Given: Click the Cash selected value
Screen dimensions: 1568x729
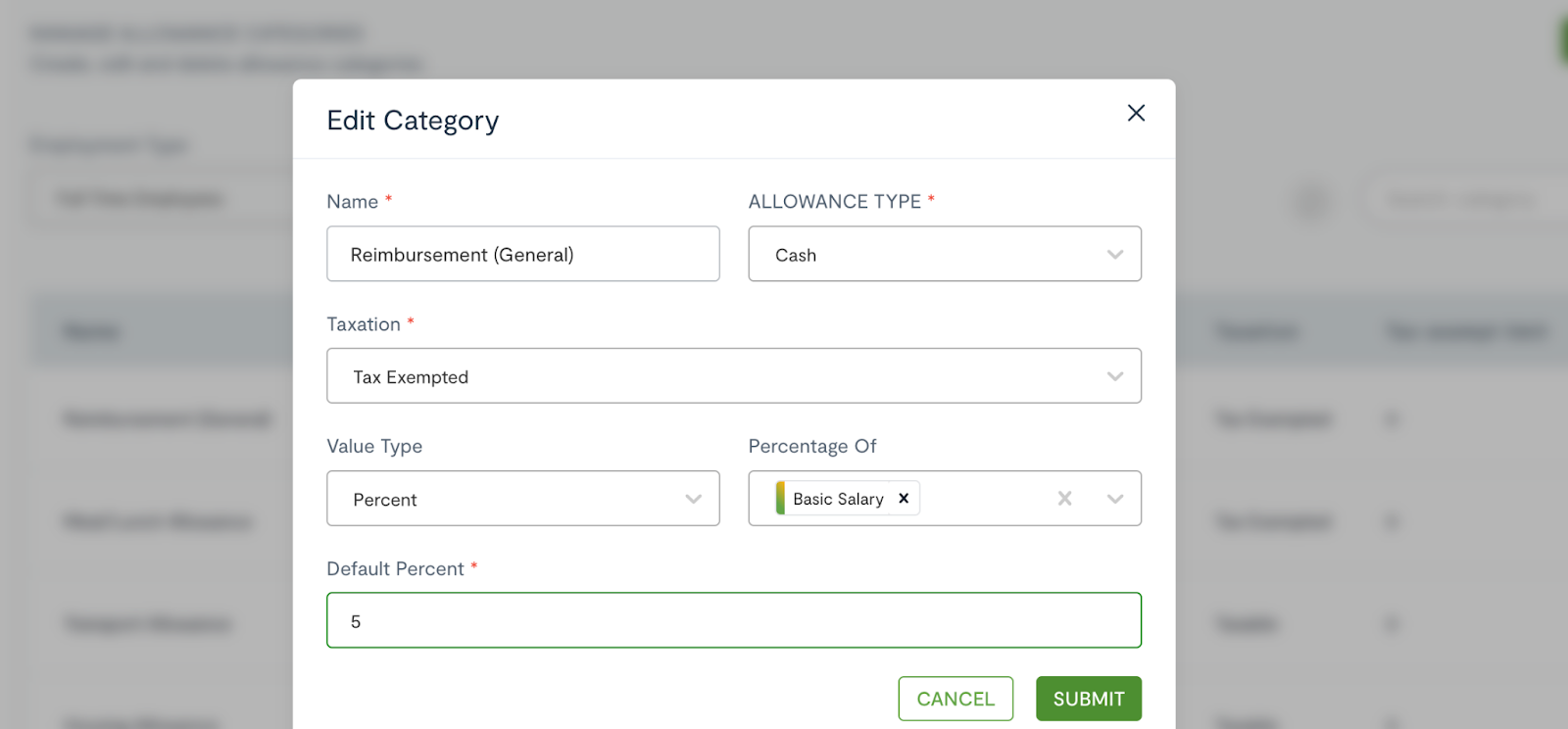Looking at the screenshot, I should [796, 256].
